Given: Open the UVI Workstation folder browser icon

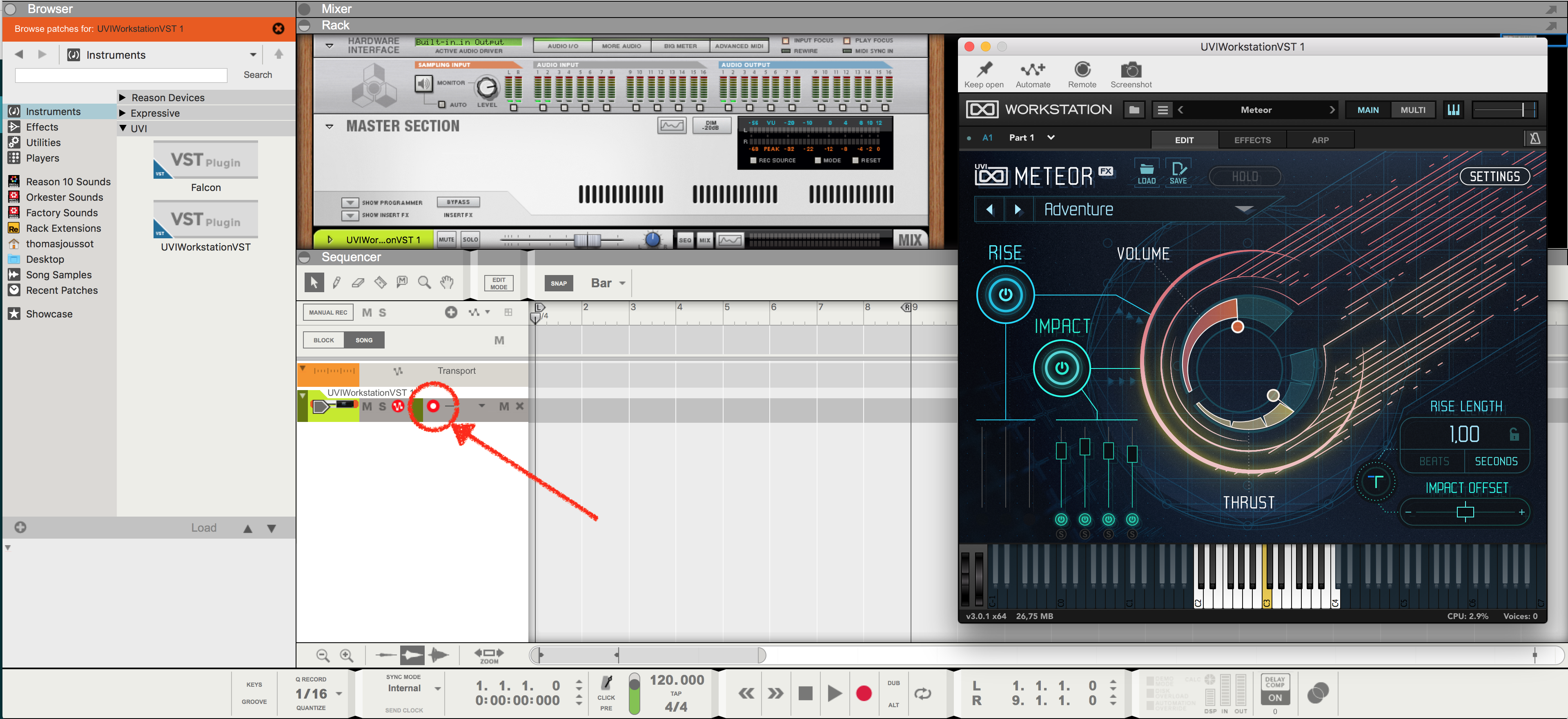Looking at the screenshot, I should [x=1134, y=110].
